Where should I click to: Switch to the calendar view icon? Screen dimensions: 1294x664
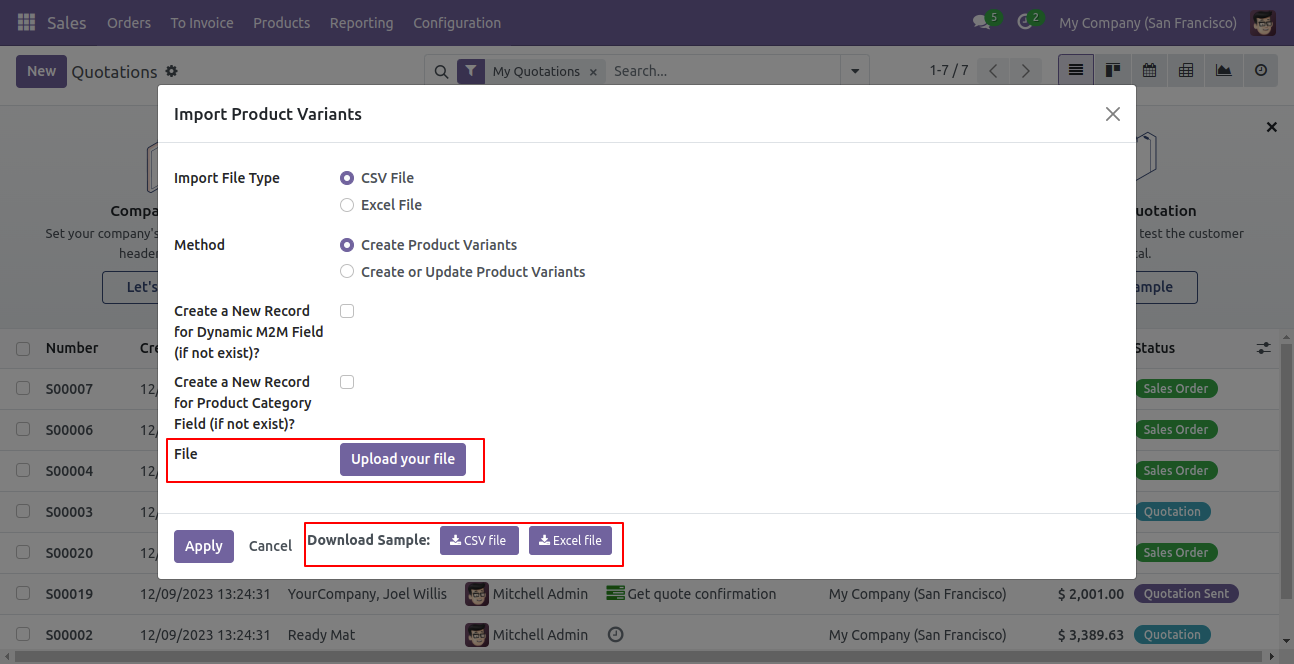1149,71
